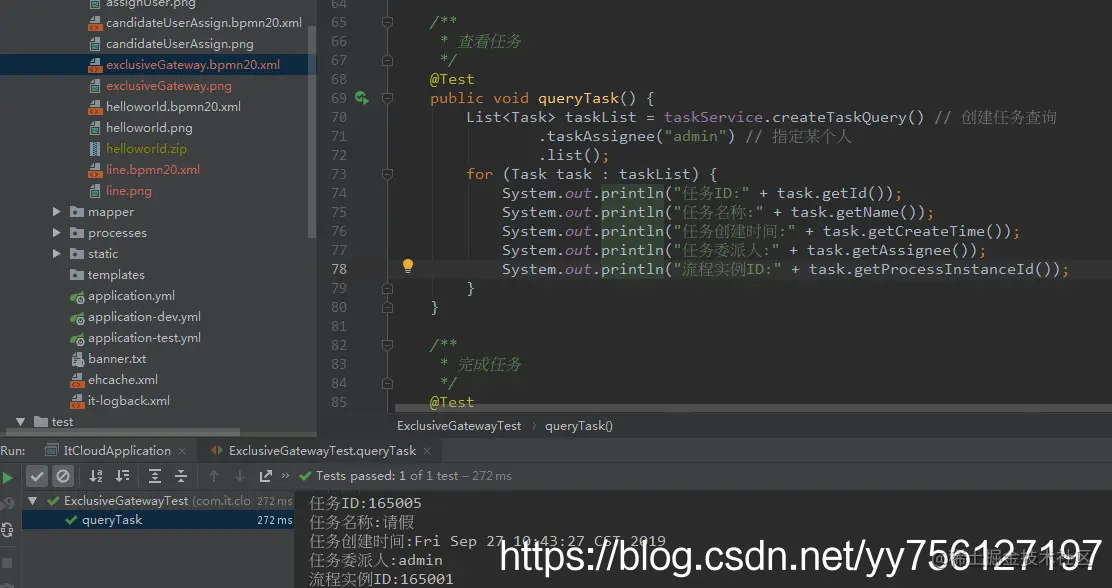Sort test results alphabetically
1112x588 pixels.
pos(96,476)
